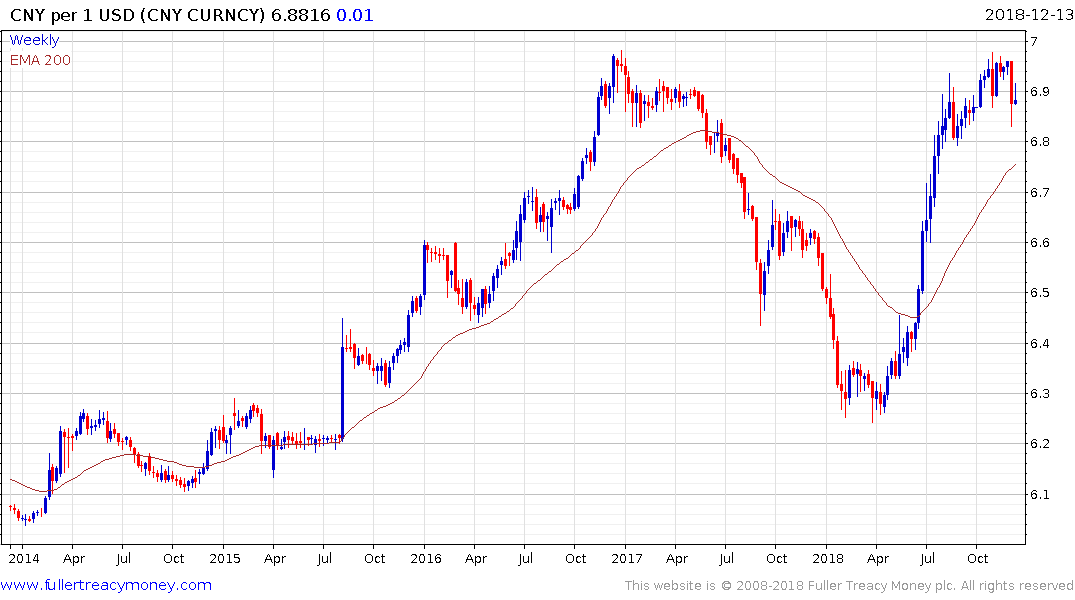This screenshot has height=600, width=1075.
Task: Click the chart date 2018-12-13
Action: coord(1029,14)
